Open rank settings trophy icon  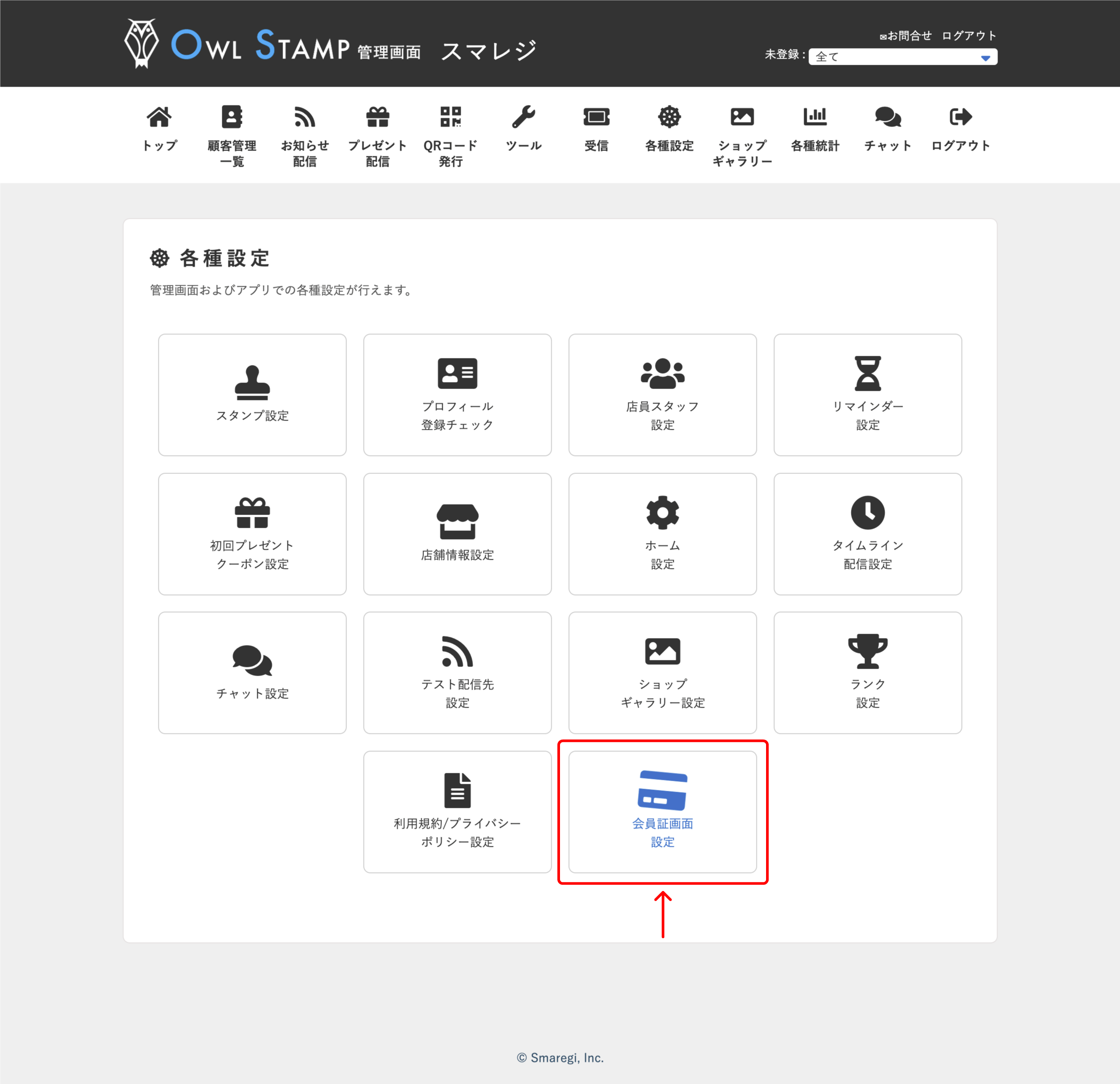tap(867, 651)
